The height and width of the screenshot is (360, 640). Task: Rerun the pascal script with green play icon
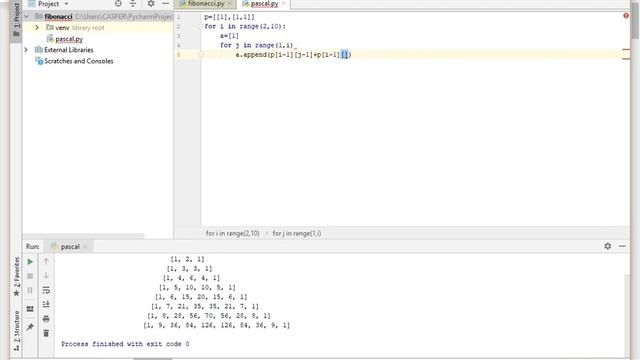(30, 262)
